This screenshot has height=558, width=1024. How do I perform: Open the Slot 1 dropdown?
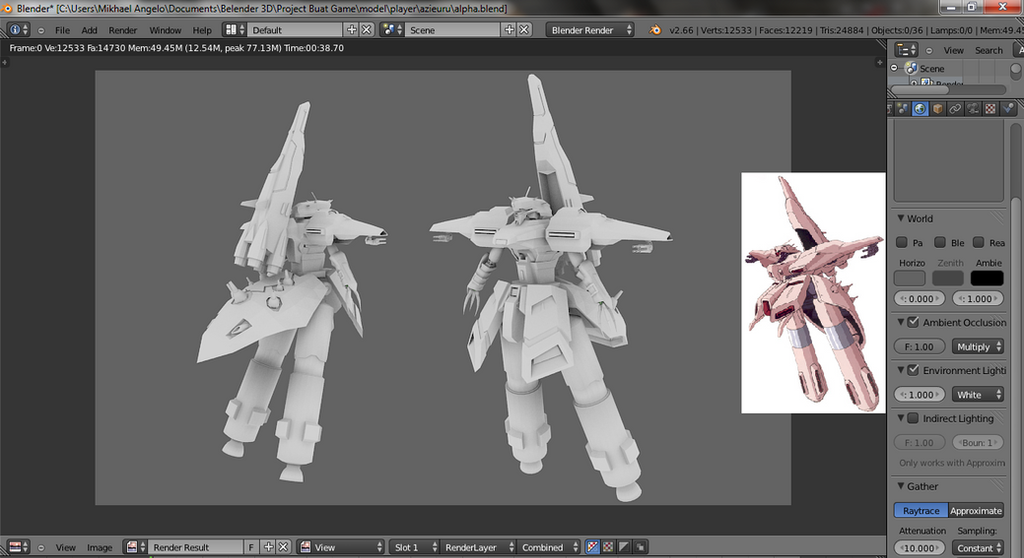click(x=414, y=547)
